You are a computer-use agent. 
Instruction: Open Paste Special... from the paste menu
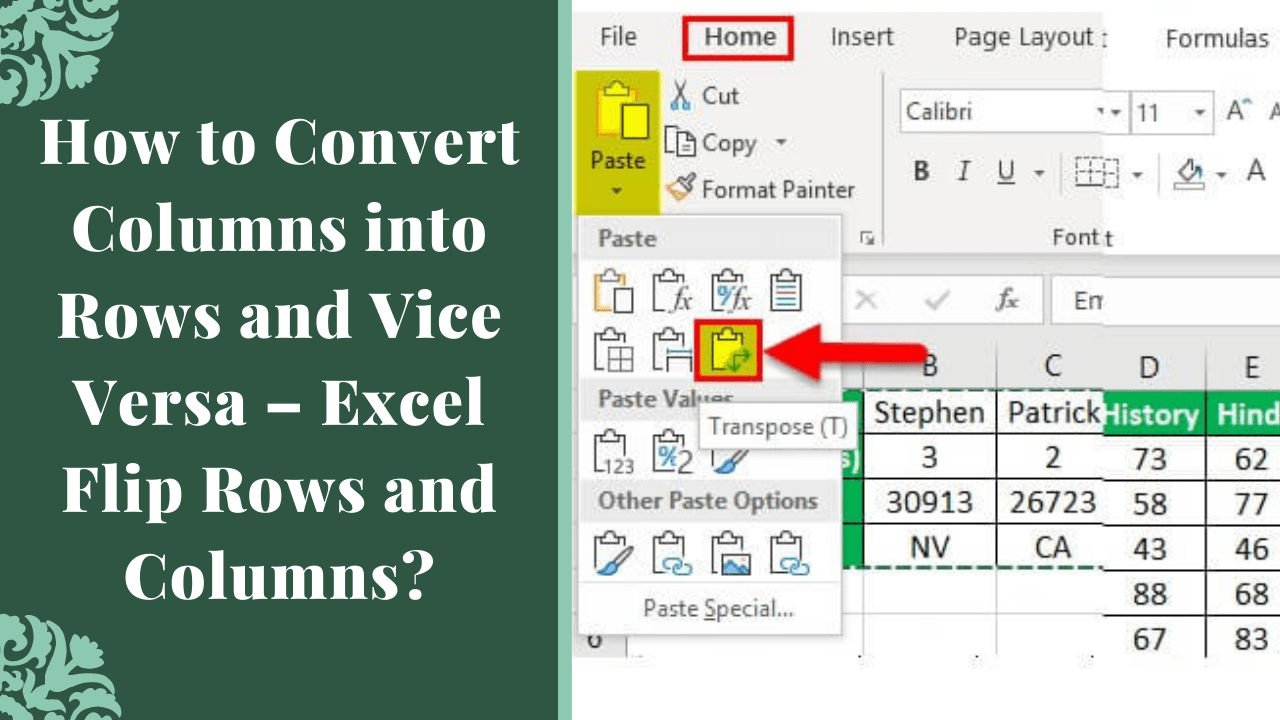pyautogui.click(x=718, y=608)
